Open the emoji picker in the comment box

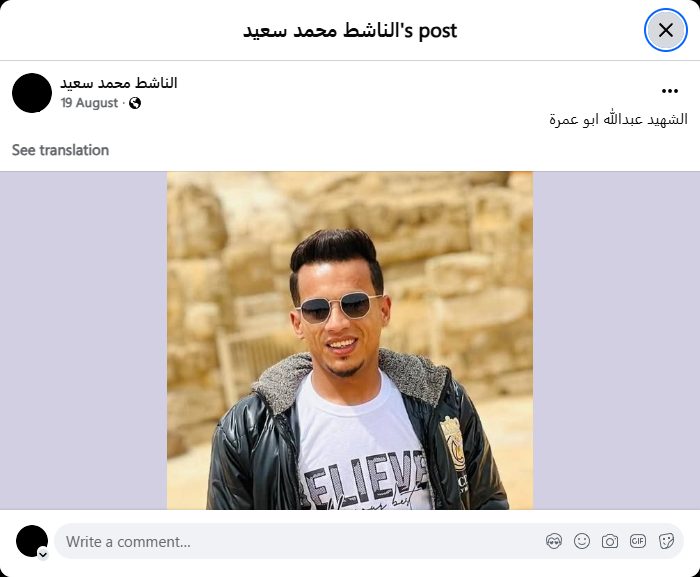tap(582, 541)
